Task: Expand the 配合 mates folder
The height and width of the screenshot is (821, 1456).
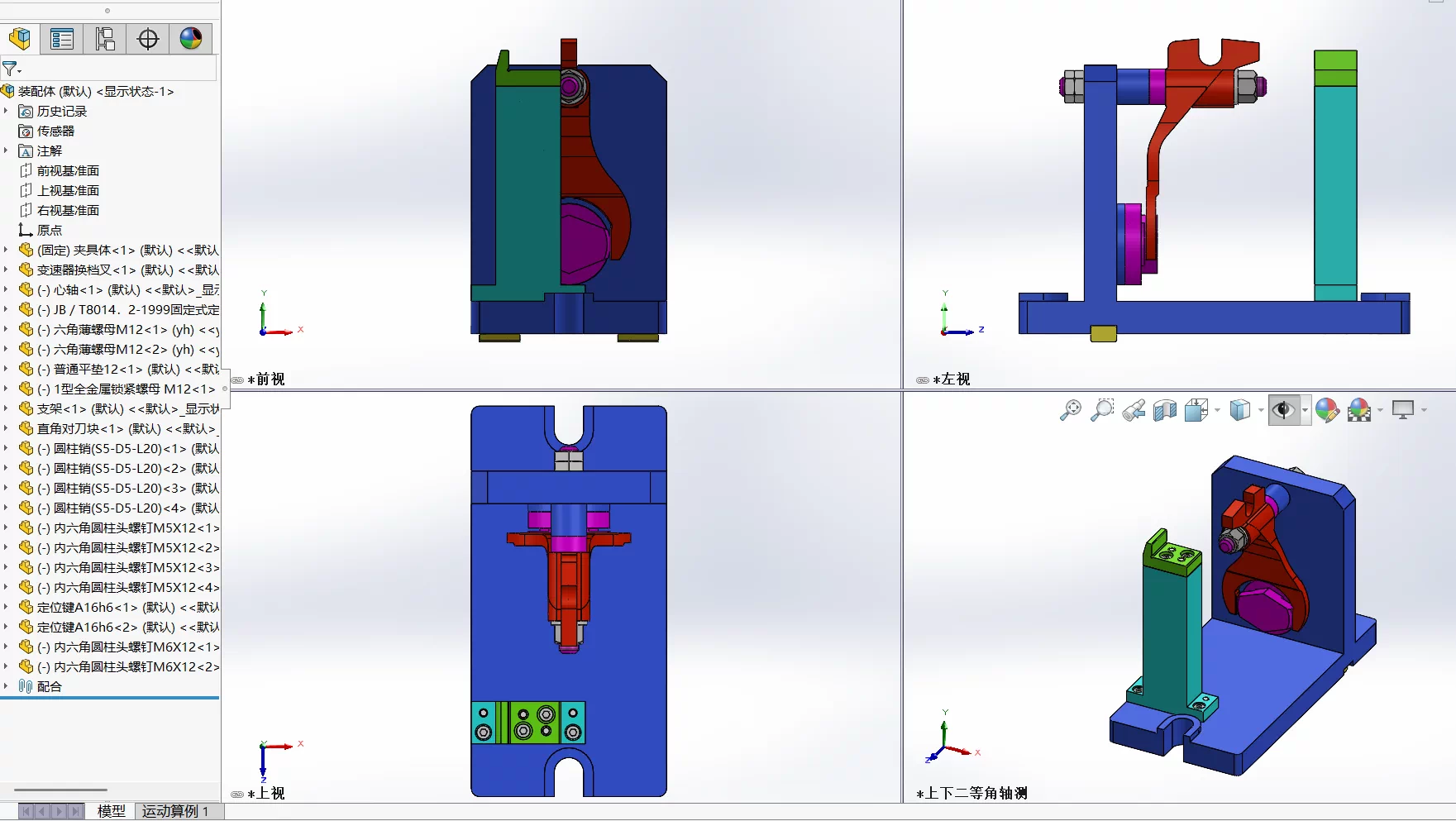Action: pyautogui.click(x=6, y=687)
